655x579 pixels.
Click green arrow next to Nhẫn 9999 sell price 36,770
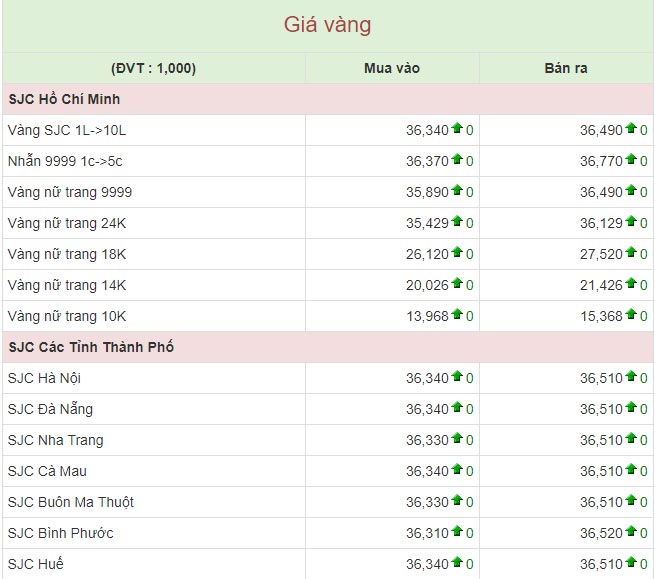631,160
